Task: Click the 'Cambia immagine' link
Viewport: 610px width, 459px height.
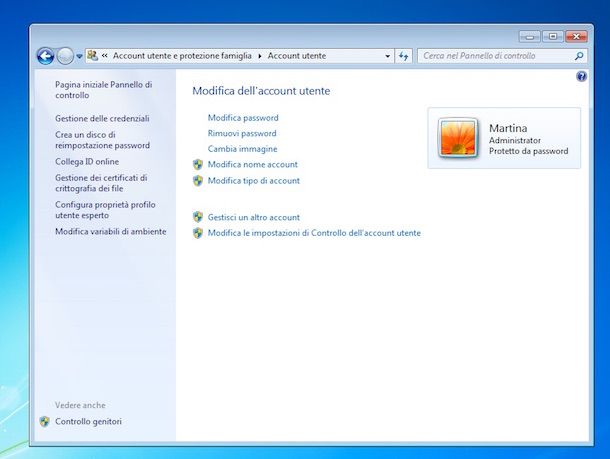Action: point(242,149)
